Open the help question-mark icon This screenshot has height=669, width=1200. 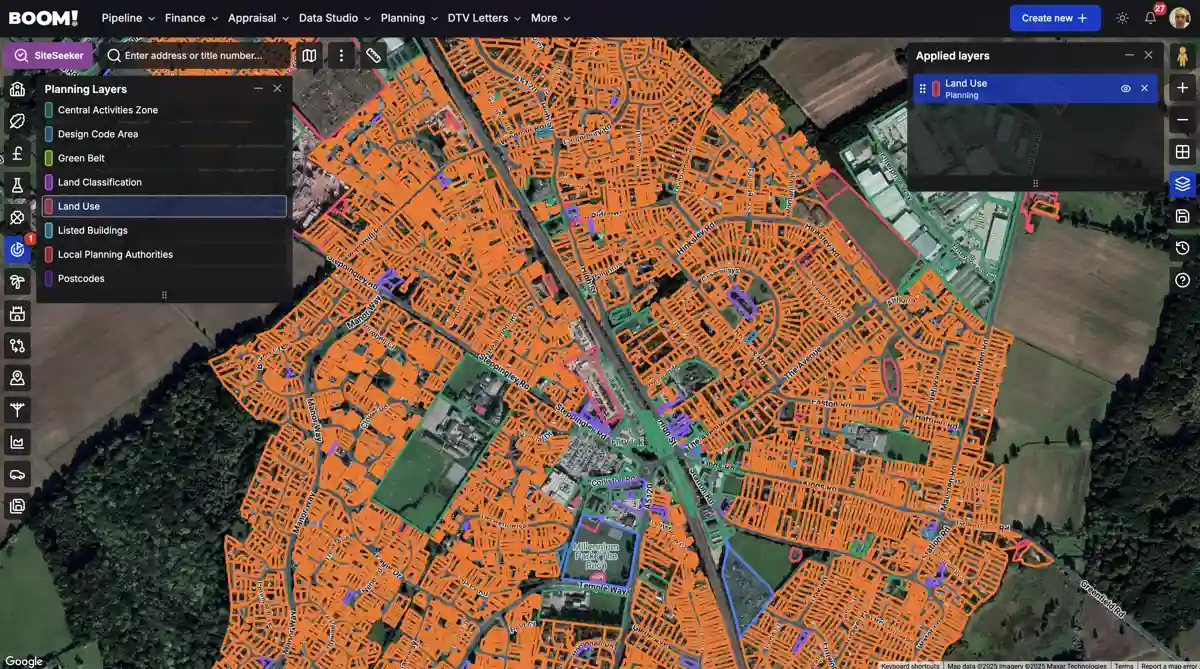(x=1182, y=281)
